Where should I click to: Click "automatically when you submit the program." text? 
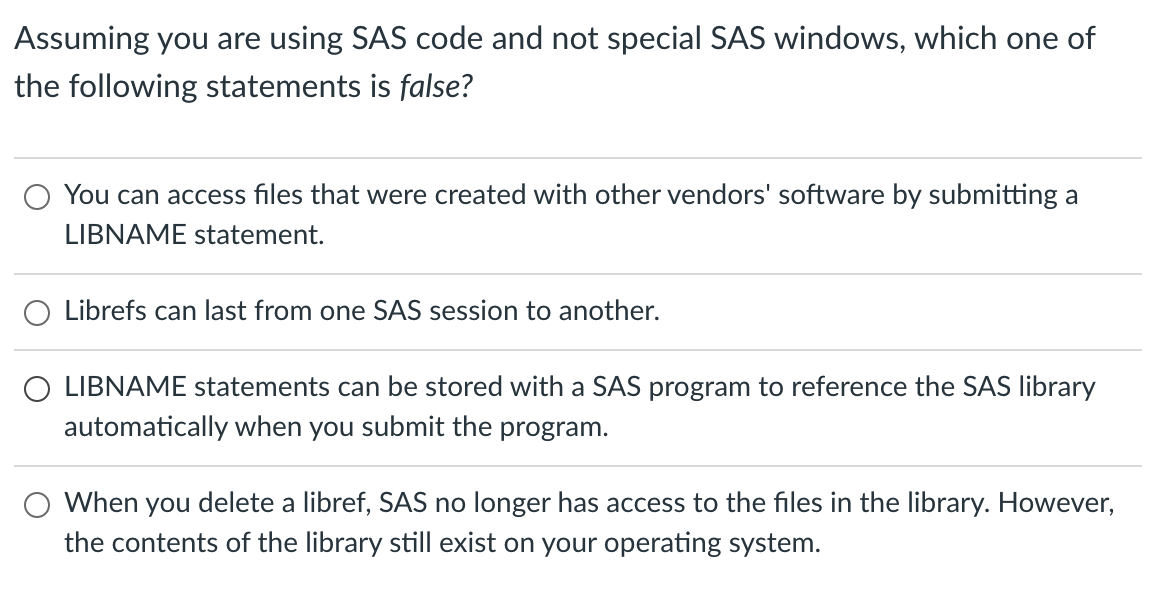337,427
